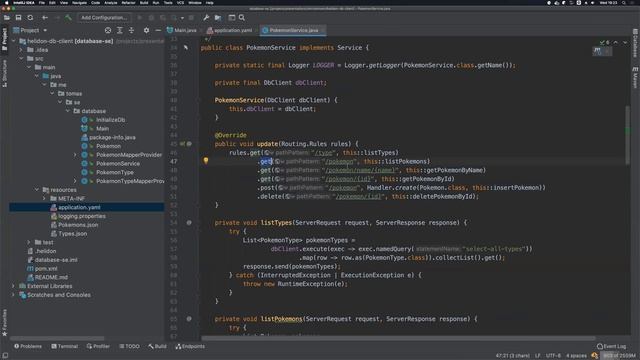This screenshot has height=360, width=640.
Task: Open the Refactor menu
Action: click(128, 2)
